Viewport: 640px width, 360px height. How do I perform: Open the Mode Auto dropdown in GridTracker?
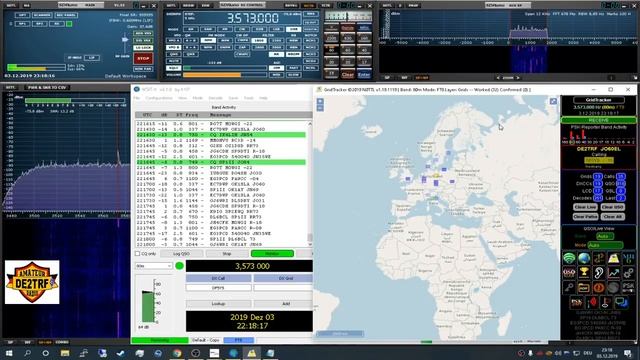[x=605, y=245]
